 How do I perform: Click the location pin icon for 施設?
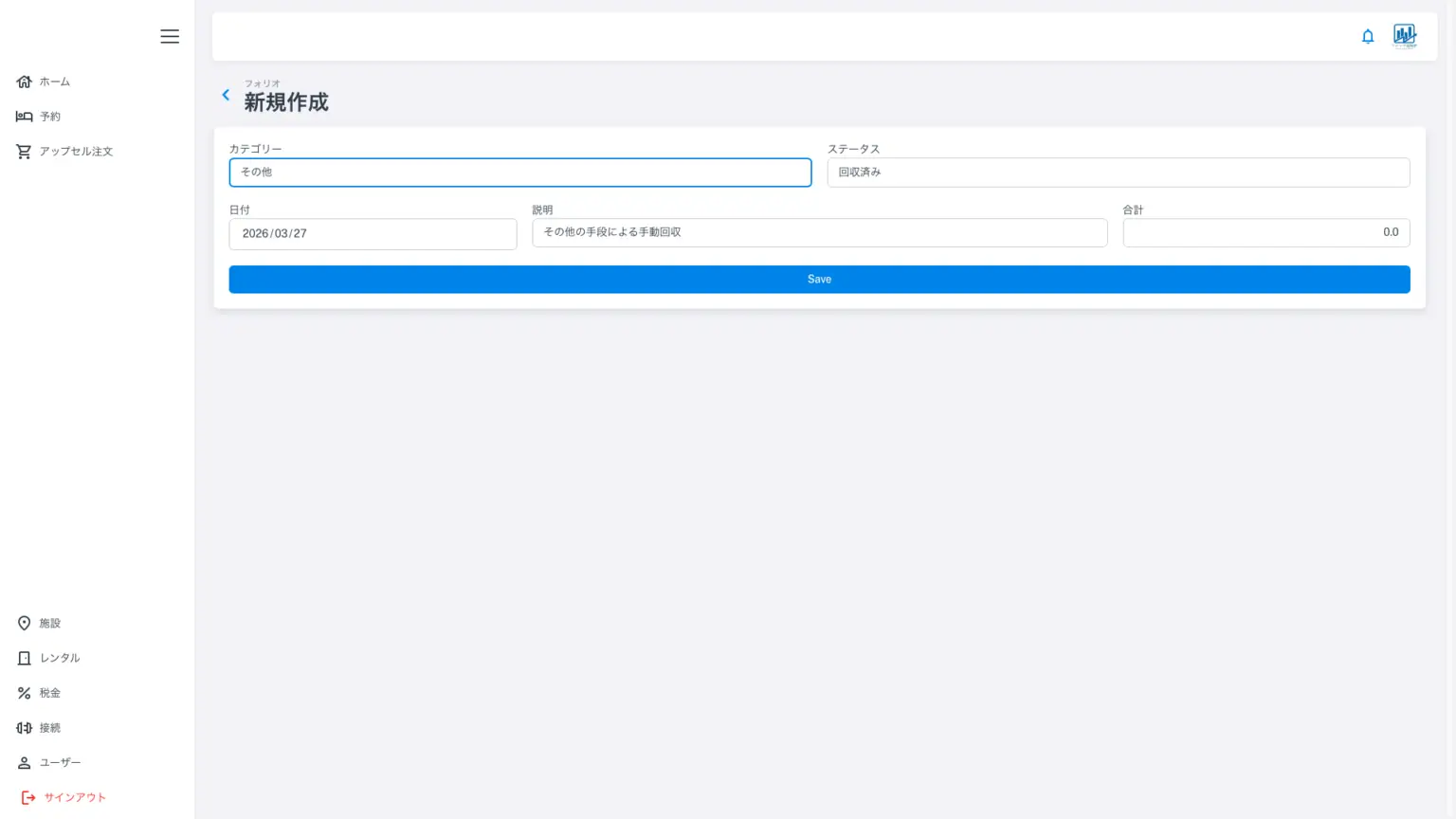[x=25, y=623]
